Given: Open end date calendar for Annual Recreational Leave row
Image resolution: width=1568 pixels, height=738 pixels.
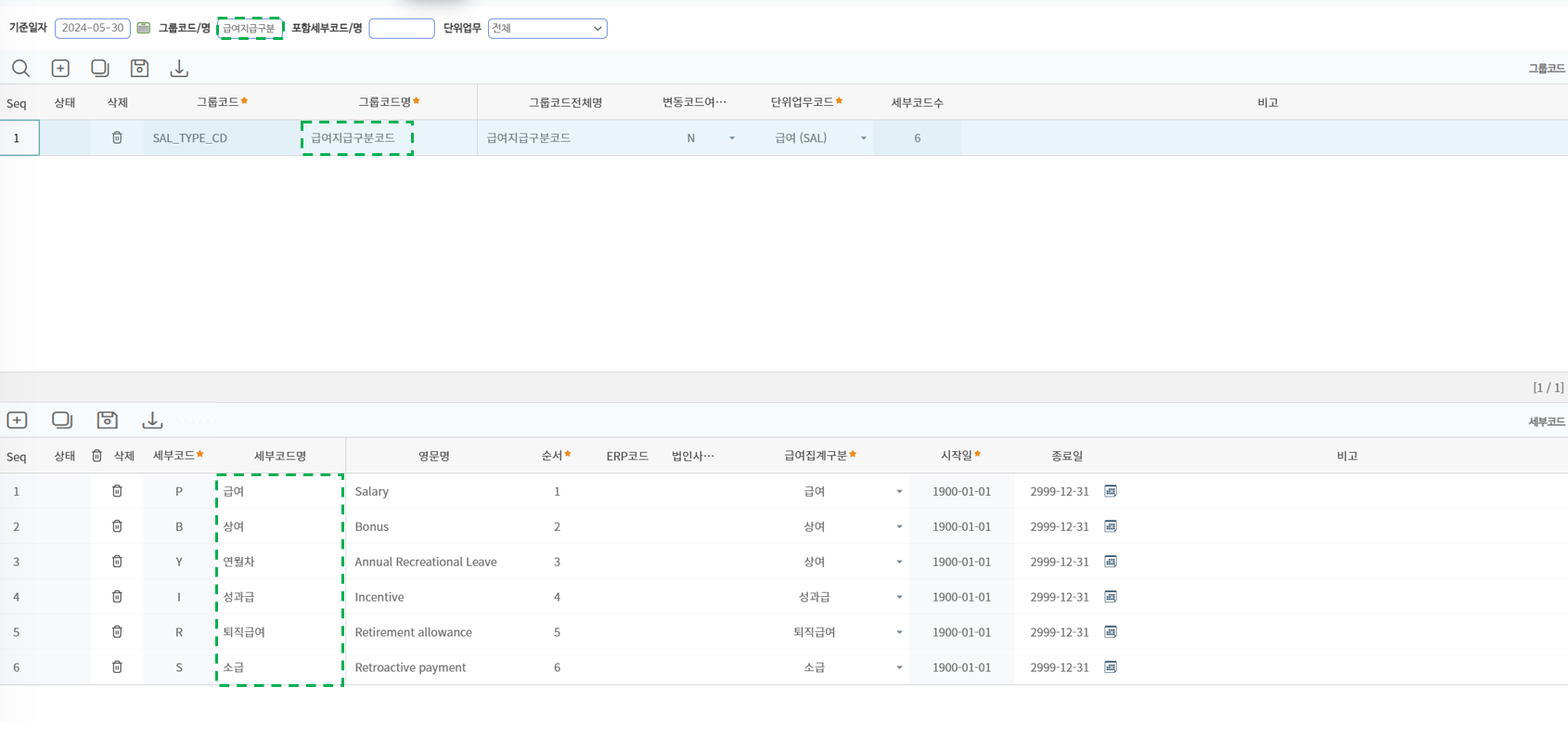Looking at the screenshot, I should pyautogui.click(x=1111, y=562).
